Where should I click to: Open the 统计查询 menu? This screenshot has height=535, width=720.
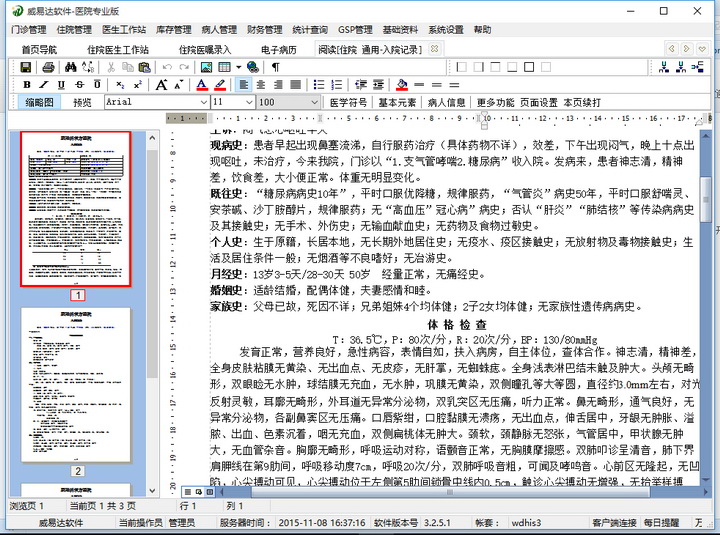point(310,30)
